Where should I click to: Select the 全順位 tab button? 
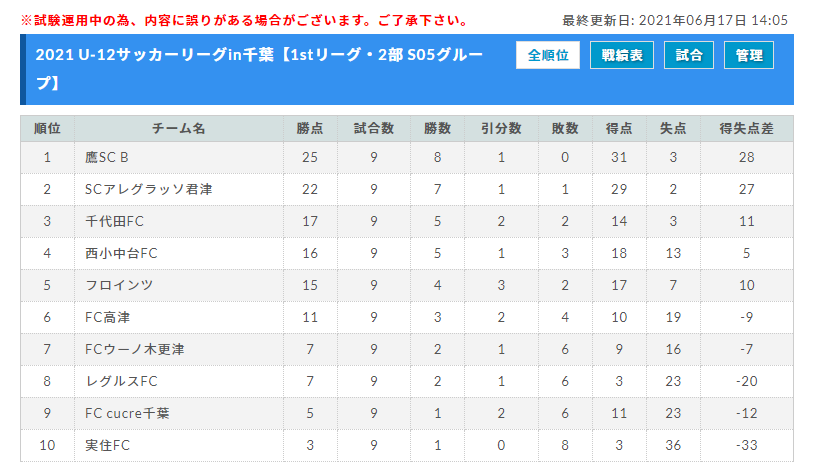[x=547, y=55]
